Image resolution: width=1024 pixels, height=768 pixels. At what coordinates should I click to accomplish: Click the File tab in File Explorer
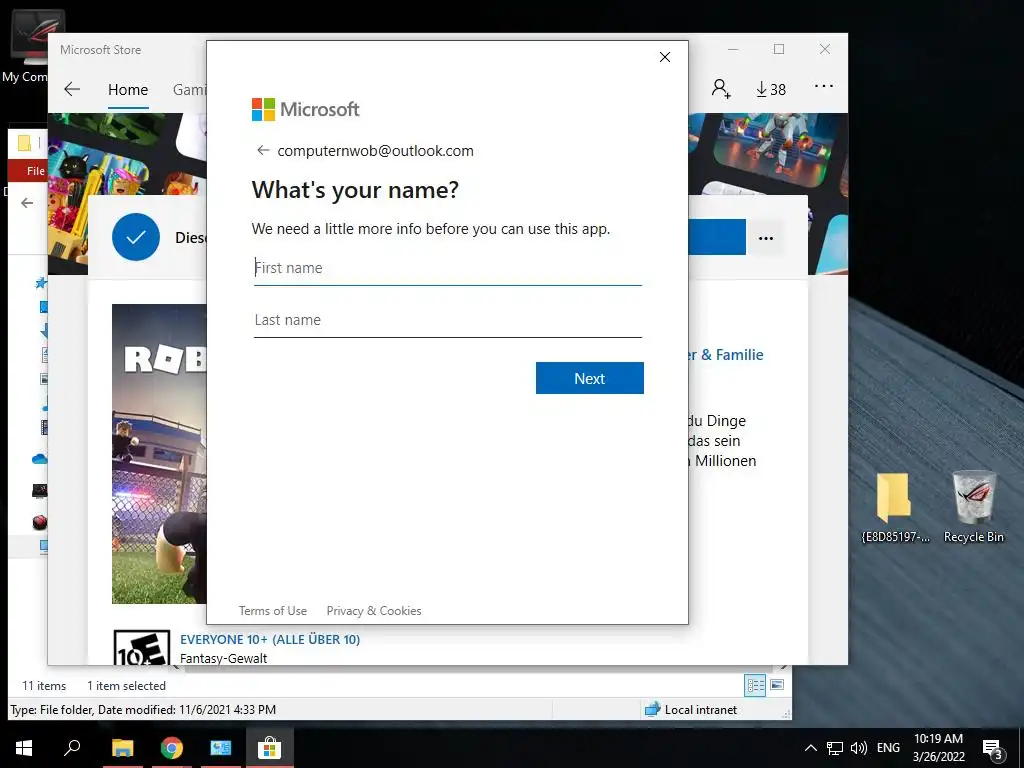coord(35,171)
